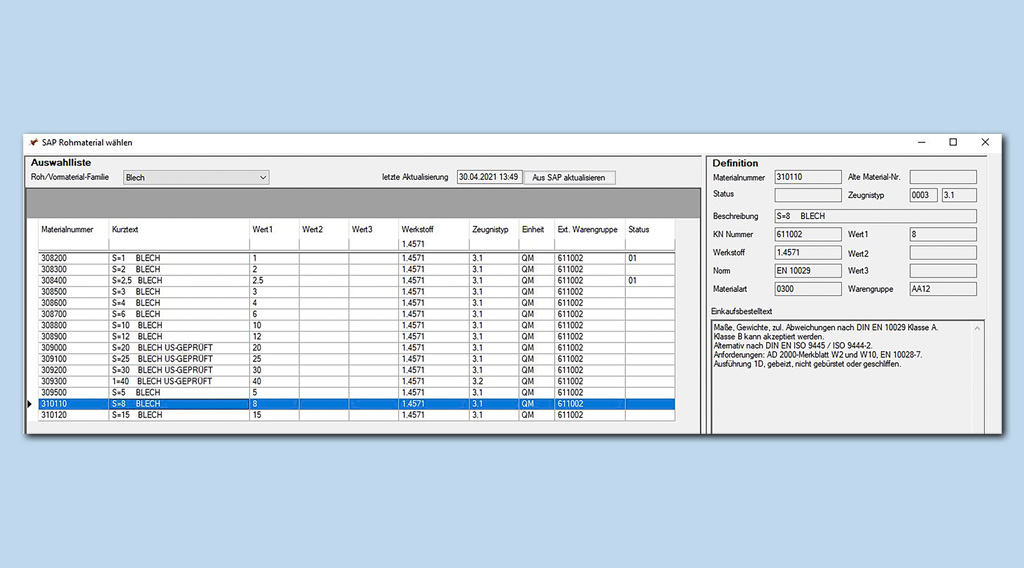Click the Aus SAP aktualisieren button
This screenshot has height=568, width=1024.
pyautogui.click(x=570, y=178)
